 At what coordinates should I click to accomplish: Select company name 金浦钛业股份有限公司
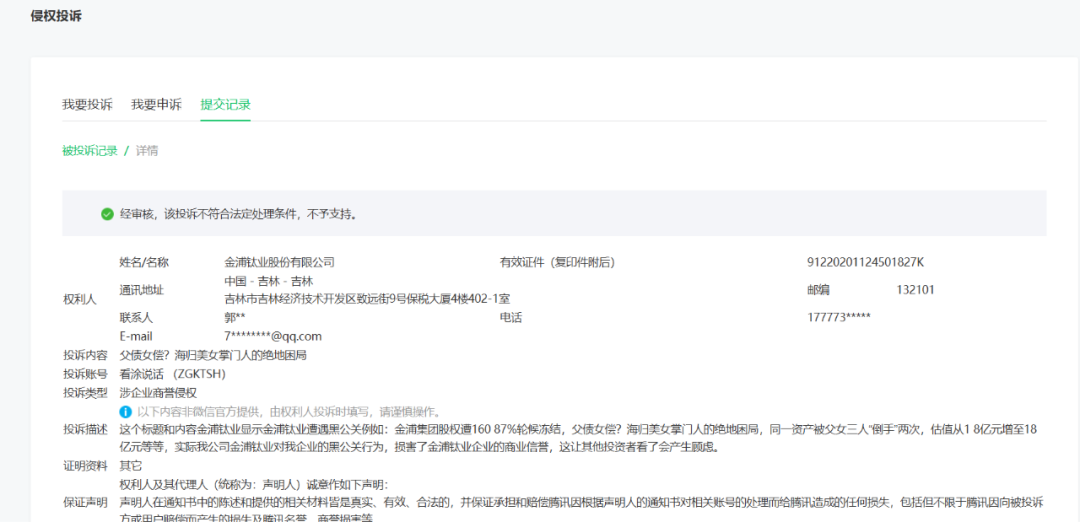coord(280,262)
